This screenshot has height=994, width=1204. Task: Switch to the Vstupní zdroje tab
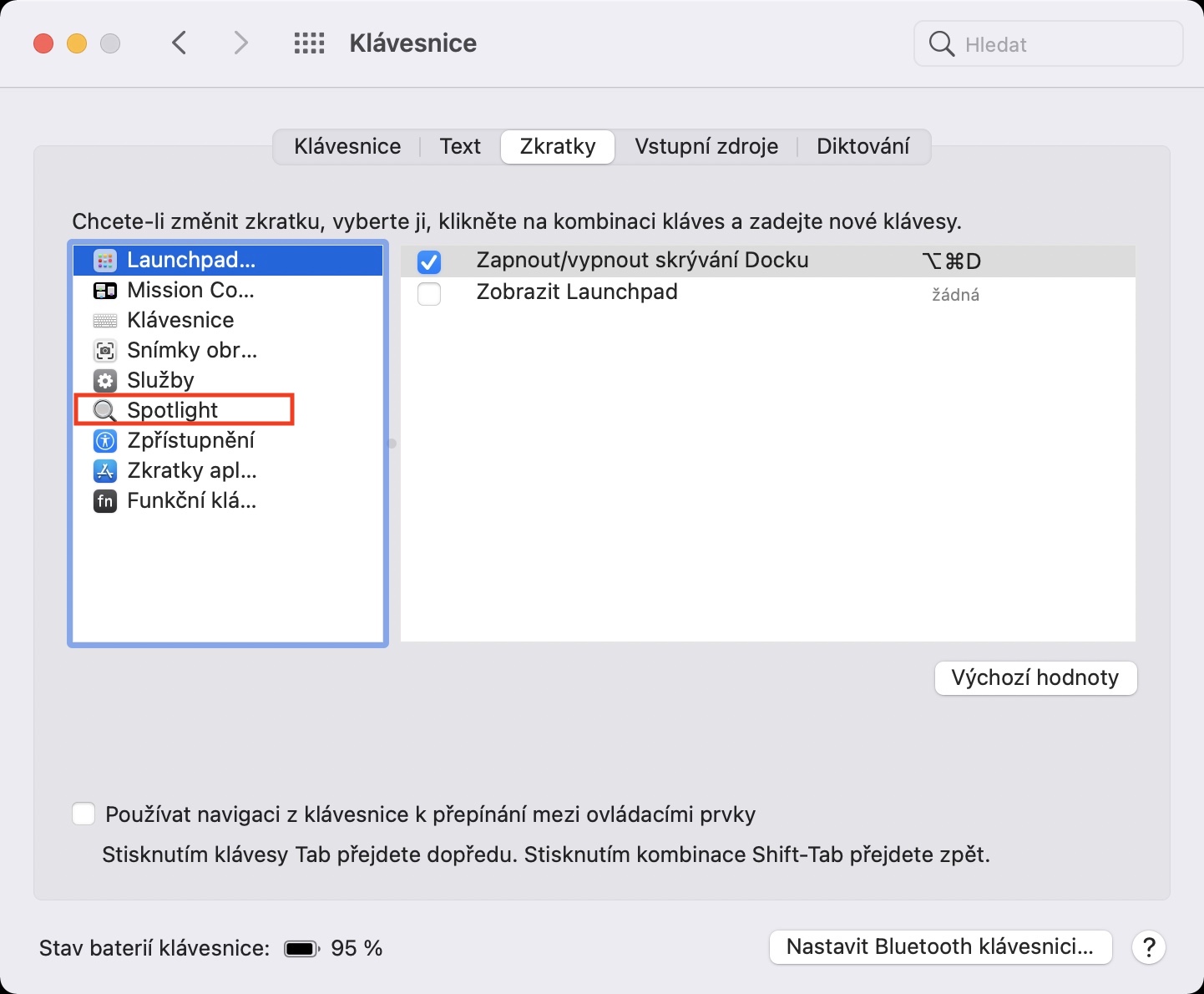706,147
